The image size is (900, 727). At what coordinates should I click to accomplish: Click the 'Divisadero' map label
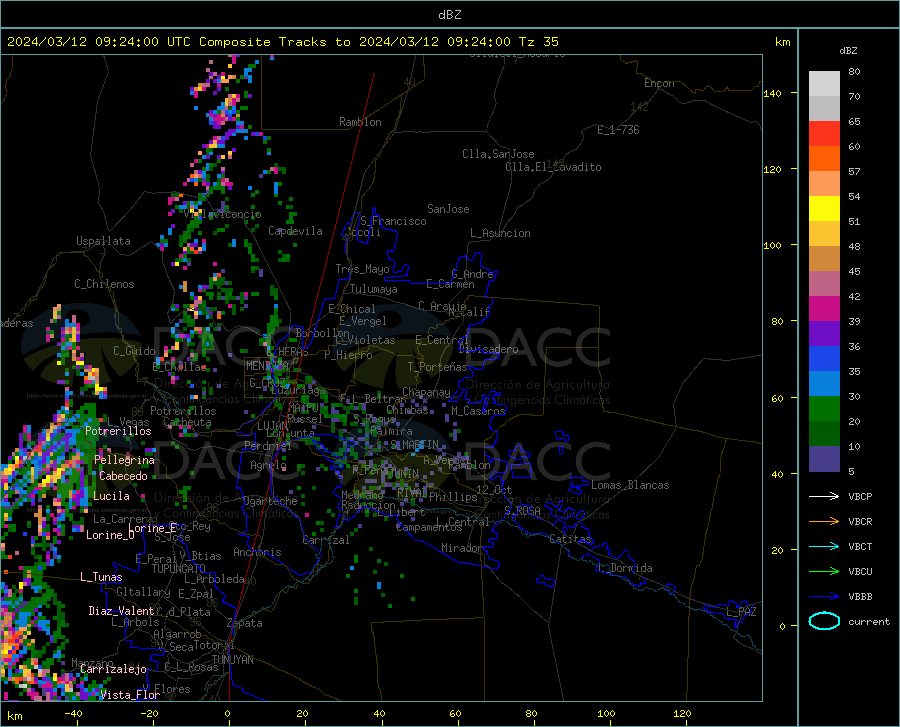pyautogui.click(x=488, y=349)
